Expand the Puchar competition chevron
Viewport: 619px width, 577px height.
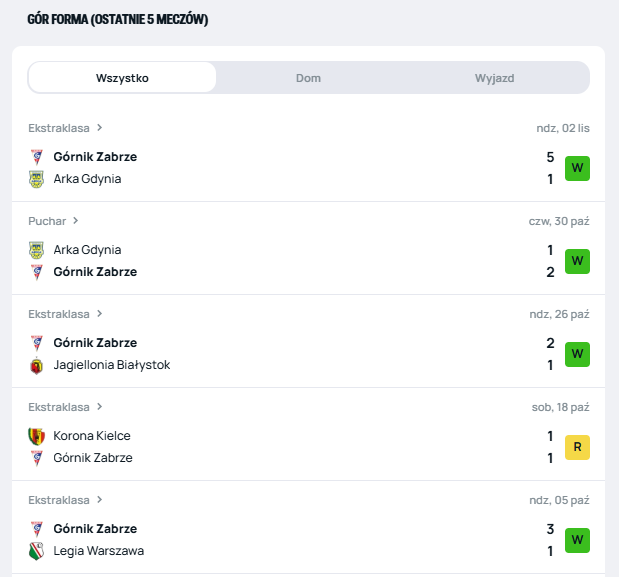tap(76, 221)
